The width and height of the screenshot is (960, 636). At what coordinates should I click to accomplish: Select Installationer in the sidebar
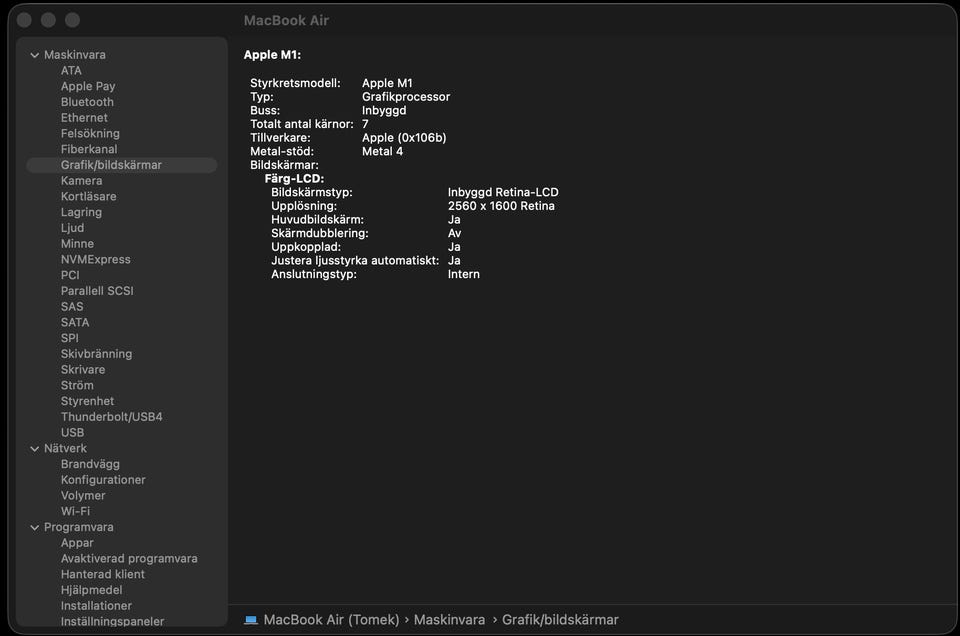tap(96, 606)
